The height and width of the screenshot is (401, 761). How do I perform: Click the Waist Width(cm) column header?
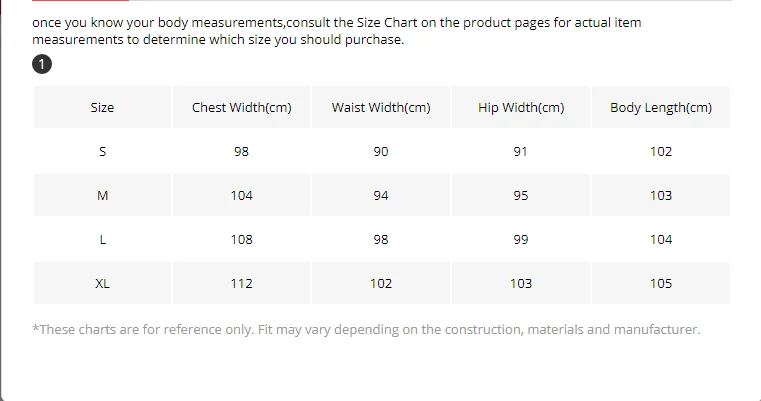point(381,107)
